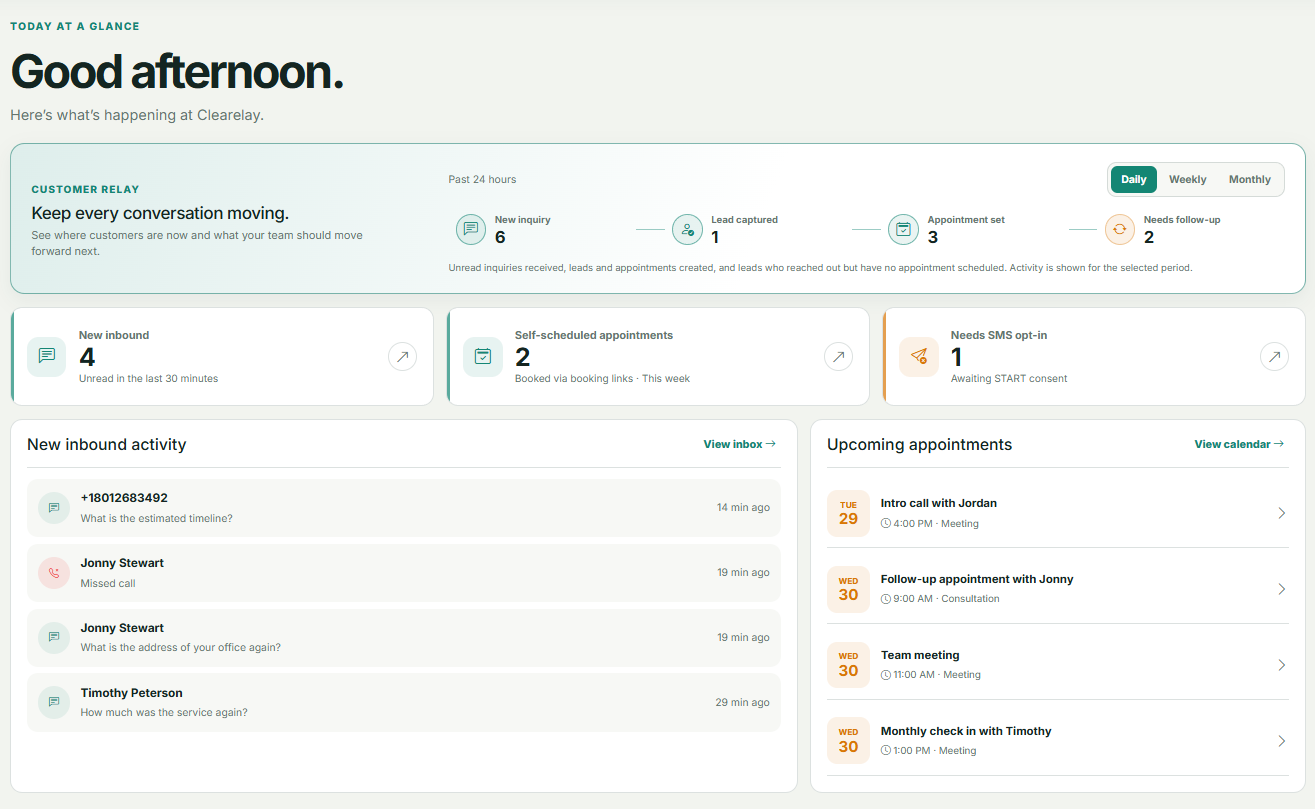This screenshot has height=809, width=1315.
Task: Click the New inquiry chat bubble icon
Action: 471,229
